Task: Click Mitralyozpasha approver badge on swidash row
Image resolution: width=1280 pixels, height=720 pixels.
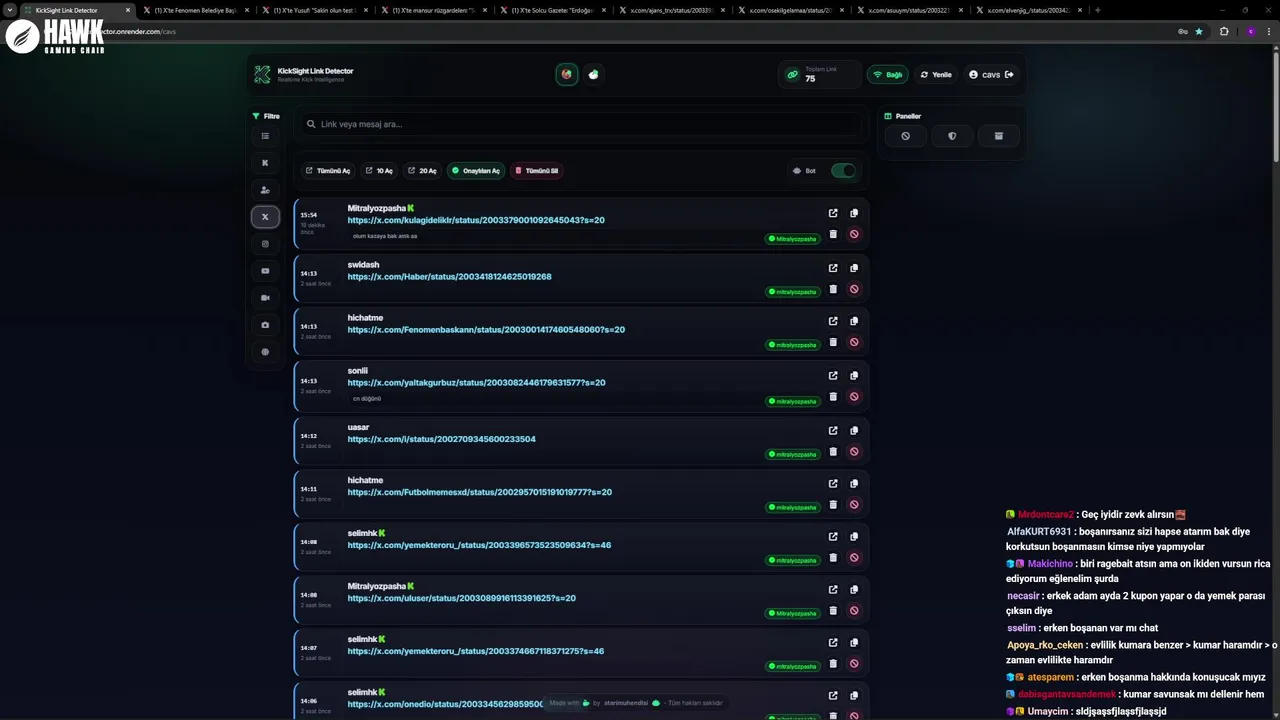Action: [x=792, y=292]
